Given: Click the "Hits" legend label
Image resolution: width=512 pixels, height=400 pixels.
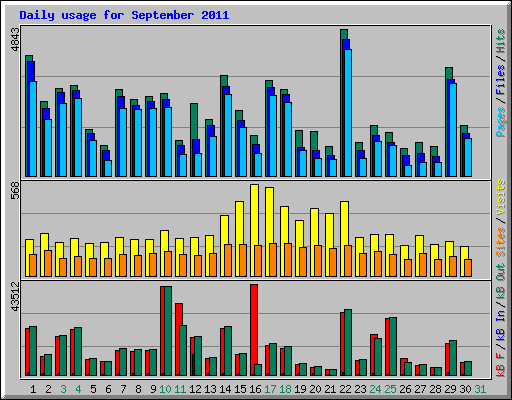Looking at the screenshot, I should tap(501, 41).
